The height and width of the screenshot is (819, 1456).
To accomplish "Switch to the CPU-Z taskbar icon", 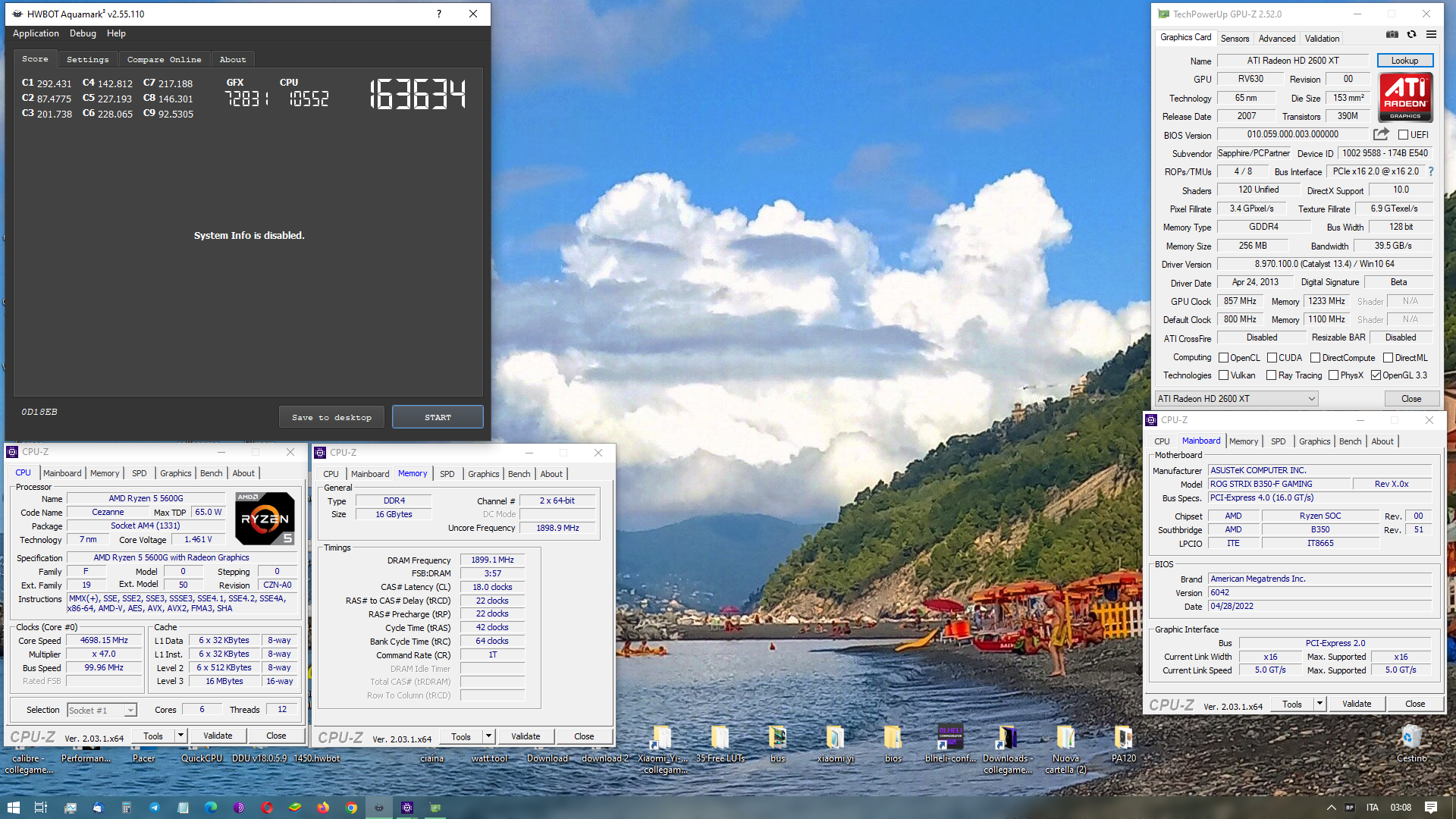I will pos(407,808).
